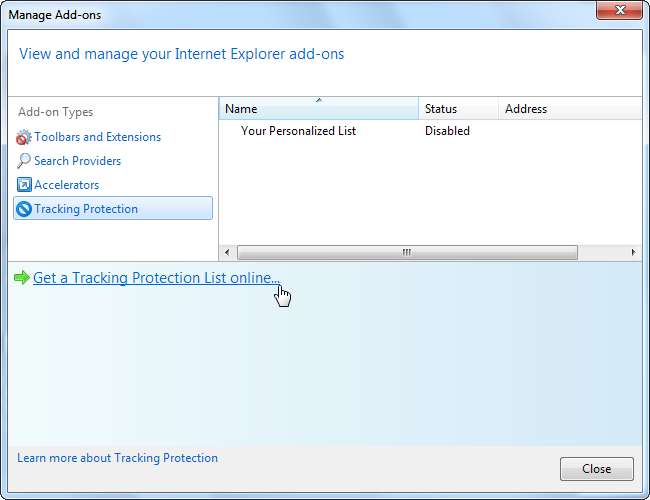650x500 pixels.
Task: Click the green arrow beside Get a Tracking Protection List
Action: click(22, 277)
